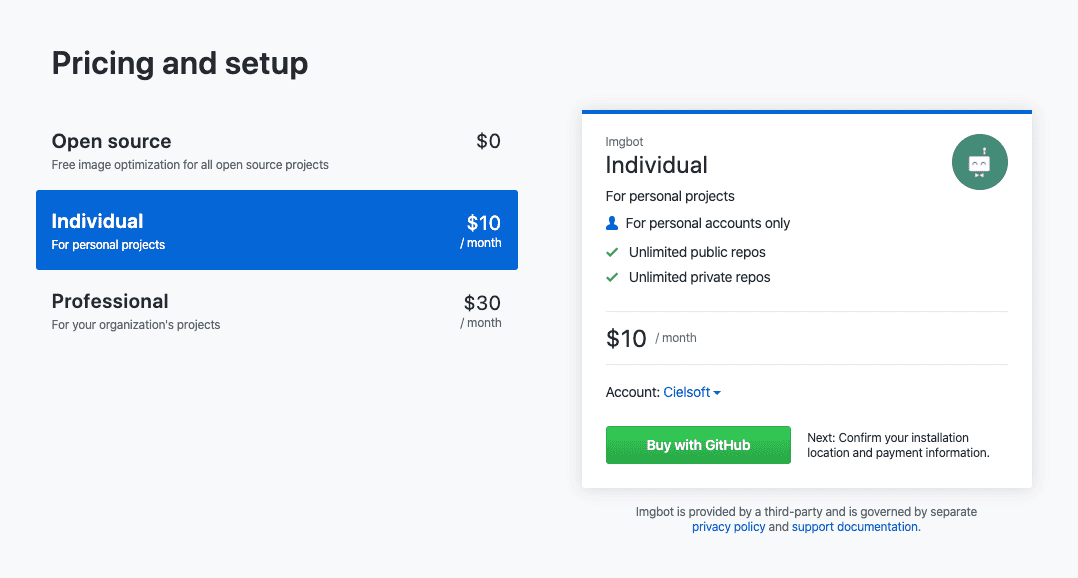Click the Unlimited private repos text

click(x=699, y=277)
